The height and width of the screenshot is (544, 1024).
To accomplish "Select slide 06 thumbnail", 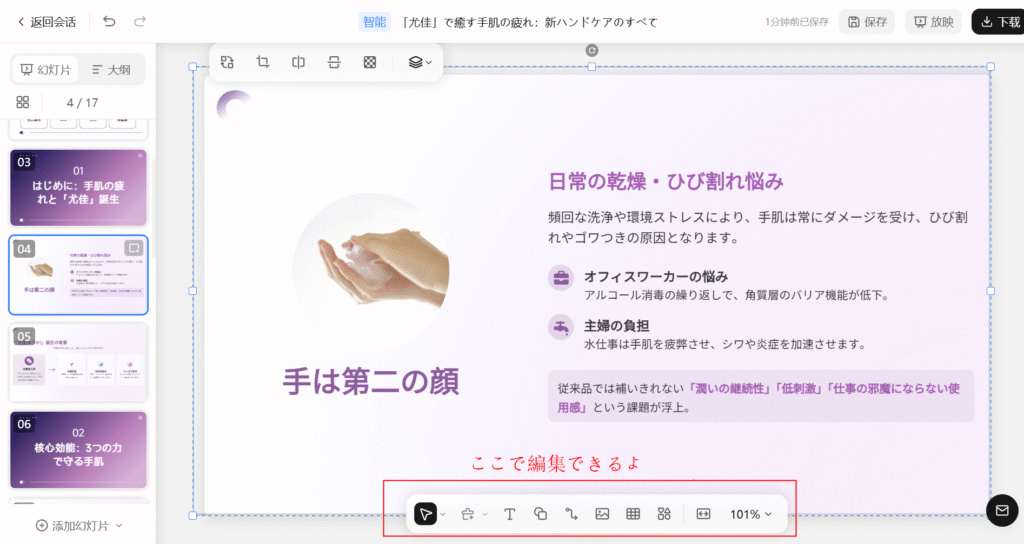I will [78, 449].
